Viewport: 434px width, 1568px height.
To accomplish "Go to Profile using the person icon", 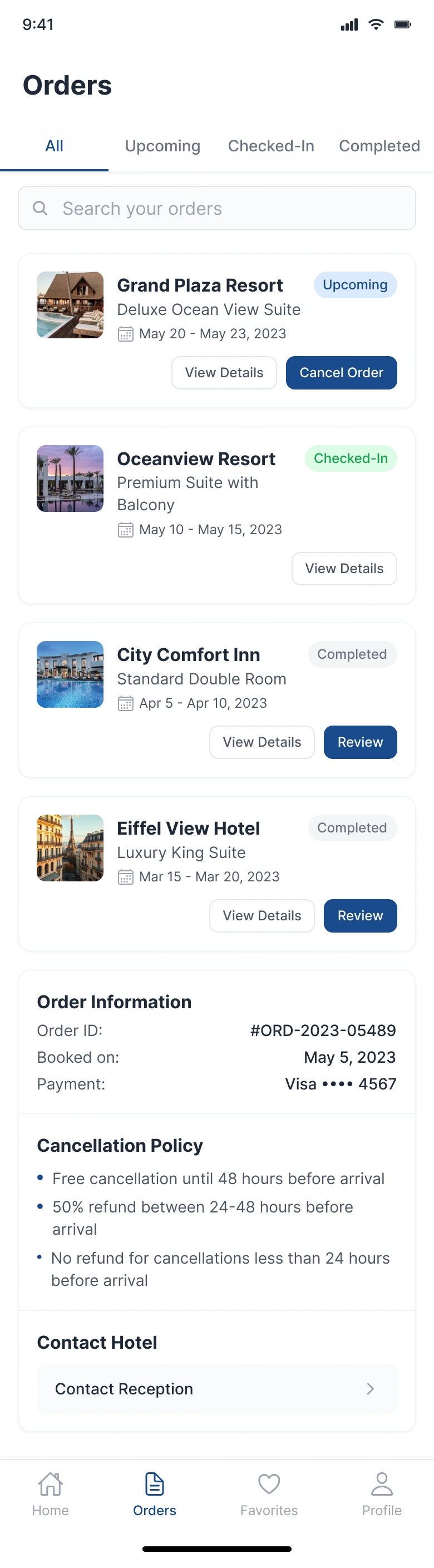I will pos(382,1484).
